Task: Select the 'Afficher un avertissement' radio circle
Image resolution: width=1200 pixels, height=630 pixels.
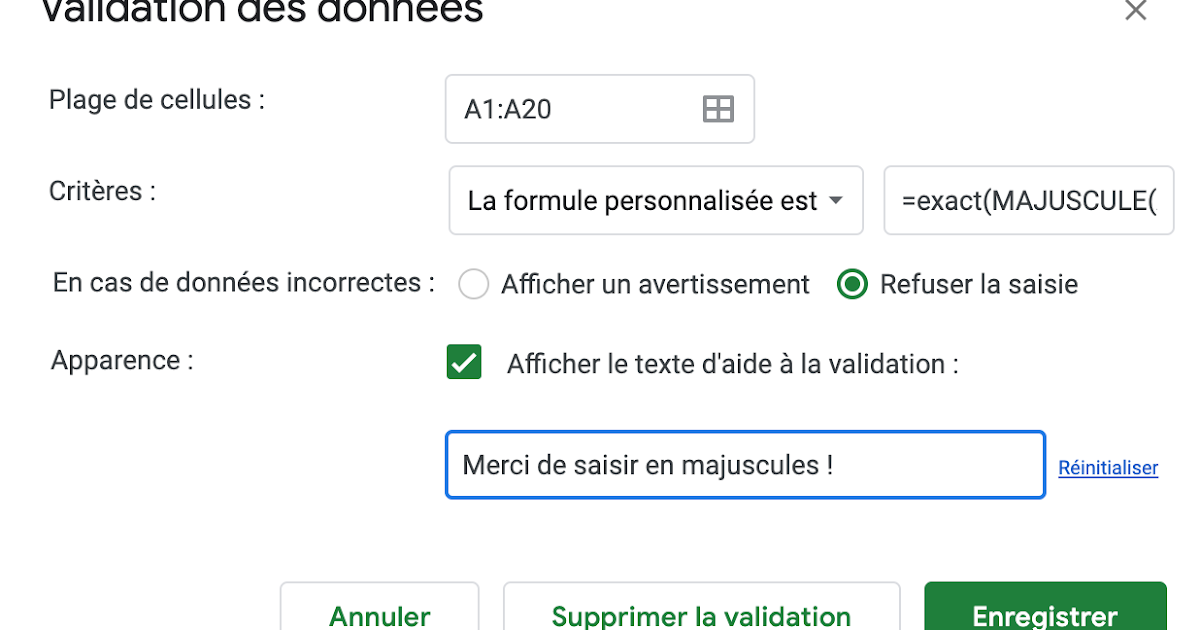Action: point(473,285)
